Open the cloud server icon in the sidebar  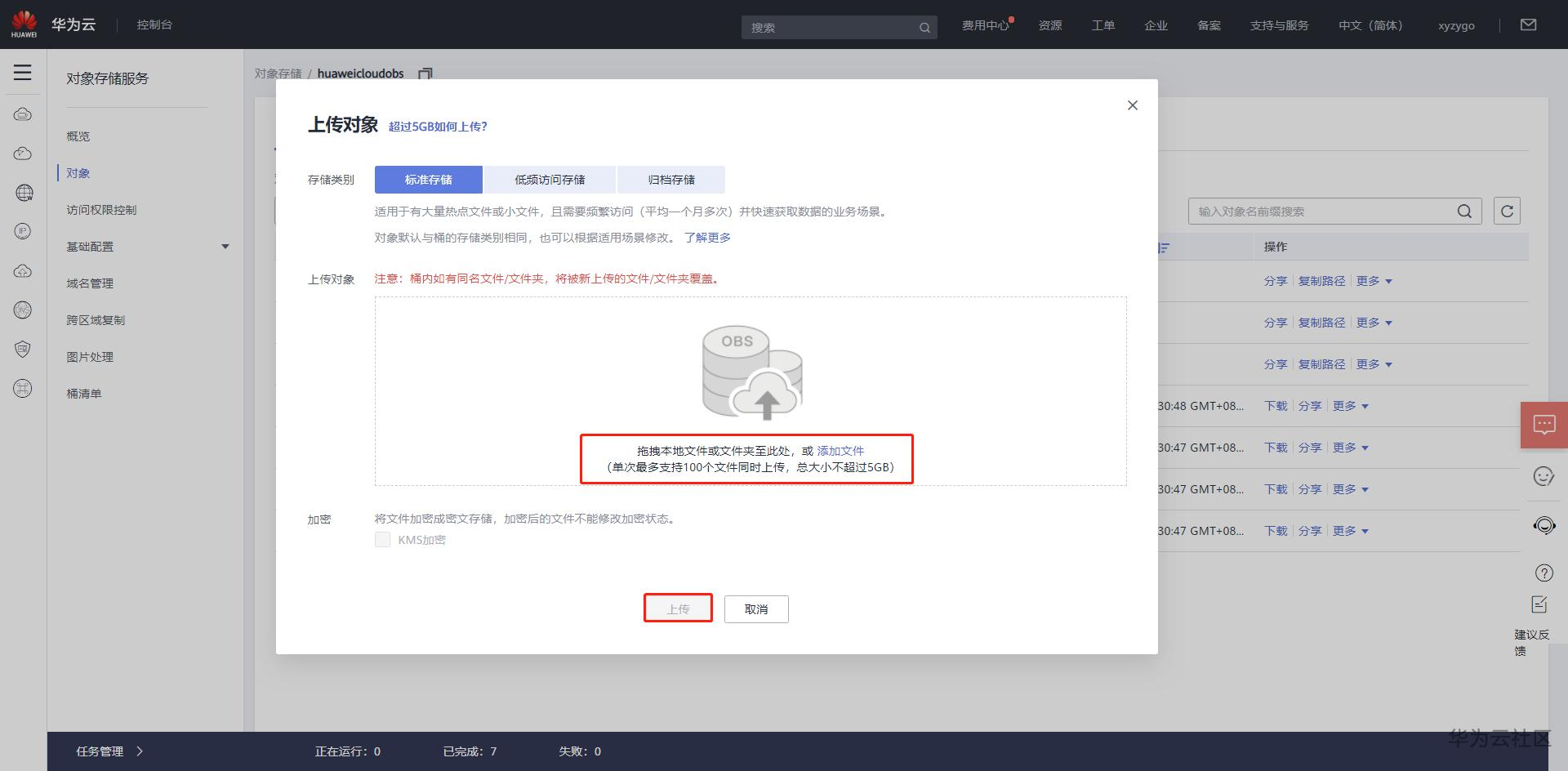click(x=23, y=114)
